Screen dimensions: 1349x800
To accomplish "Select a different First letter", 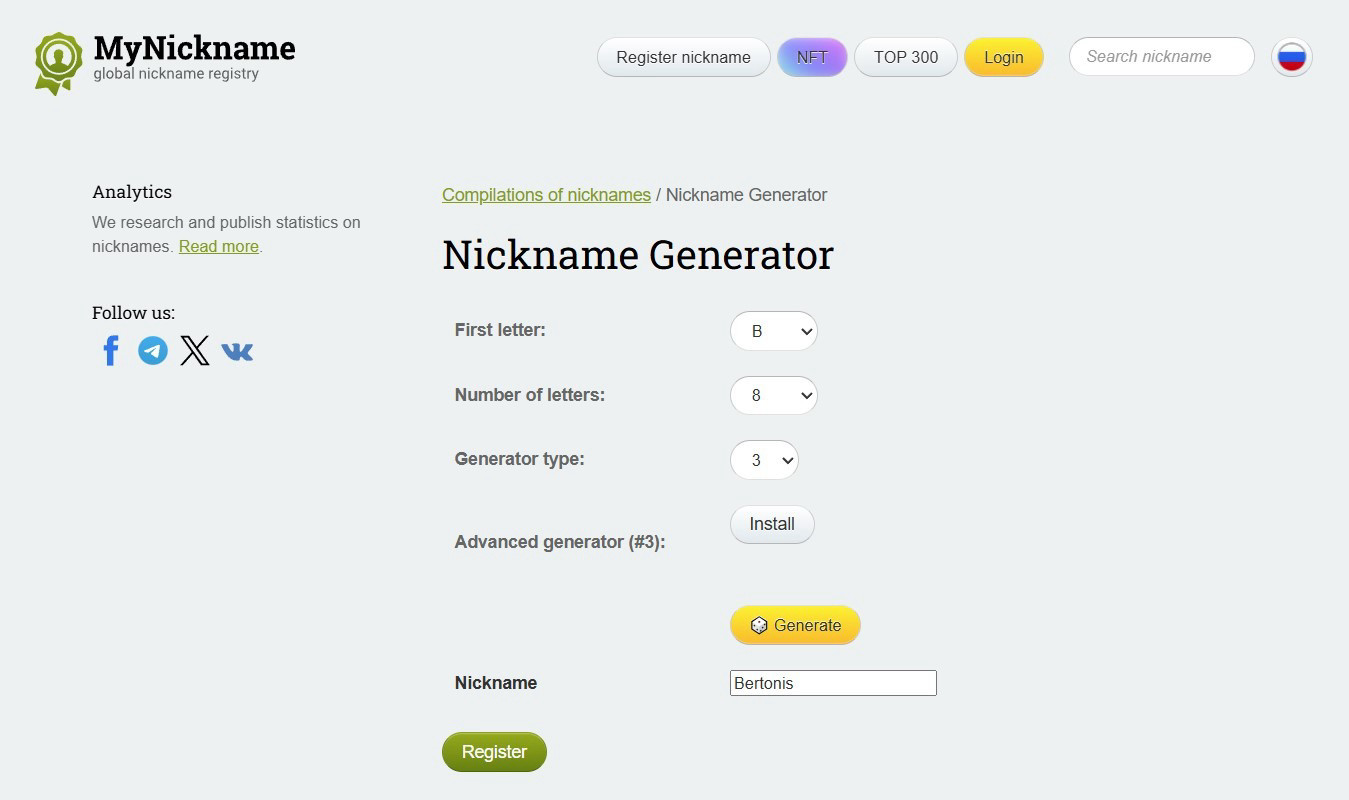I will [773, 330].
